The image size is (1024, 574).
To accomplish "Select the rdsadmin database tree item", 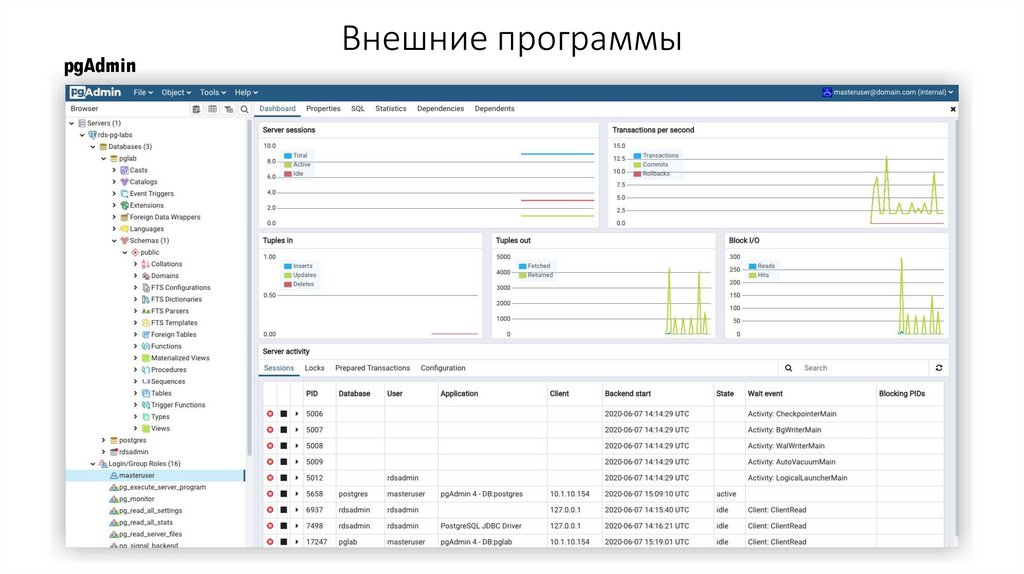I will [x=133, y=453].
